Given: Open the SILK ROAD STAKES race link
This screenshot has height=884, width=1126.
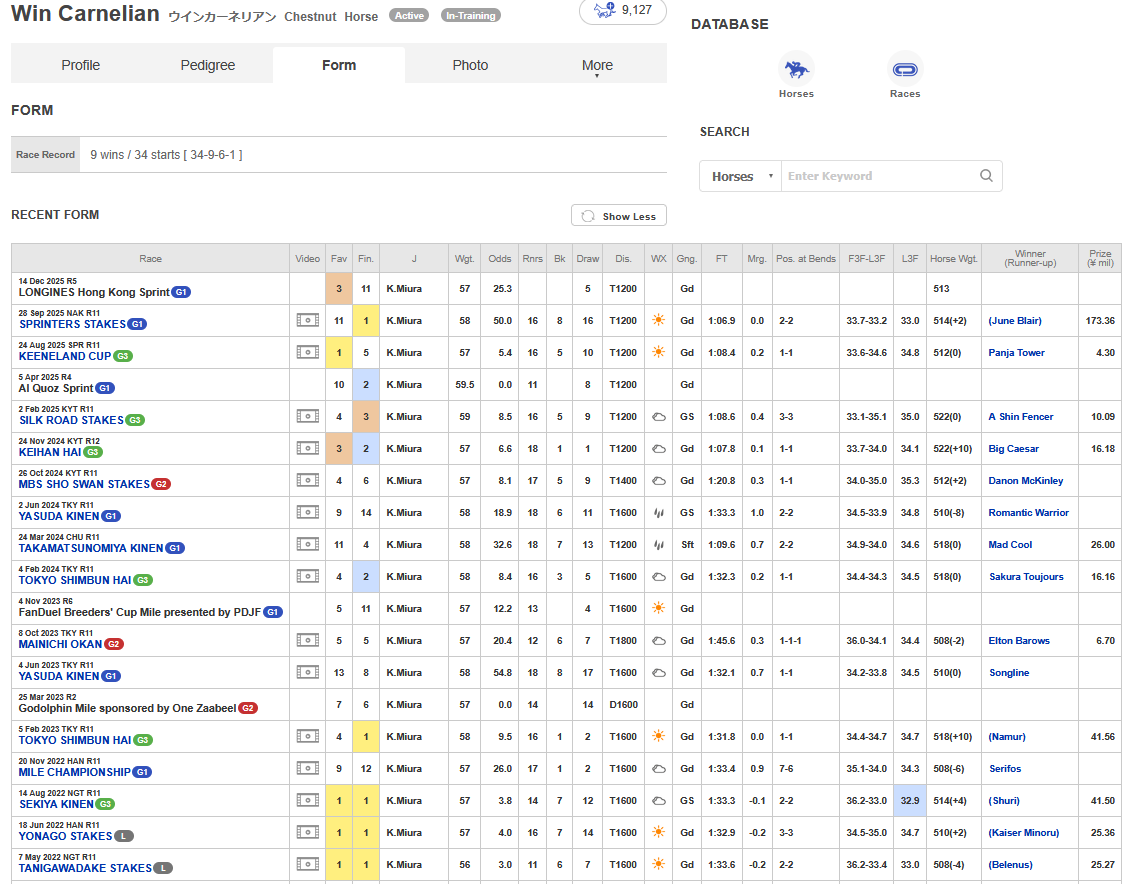Looking at the screenshot, I should click(71, 420).
